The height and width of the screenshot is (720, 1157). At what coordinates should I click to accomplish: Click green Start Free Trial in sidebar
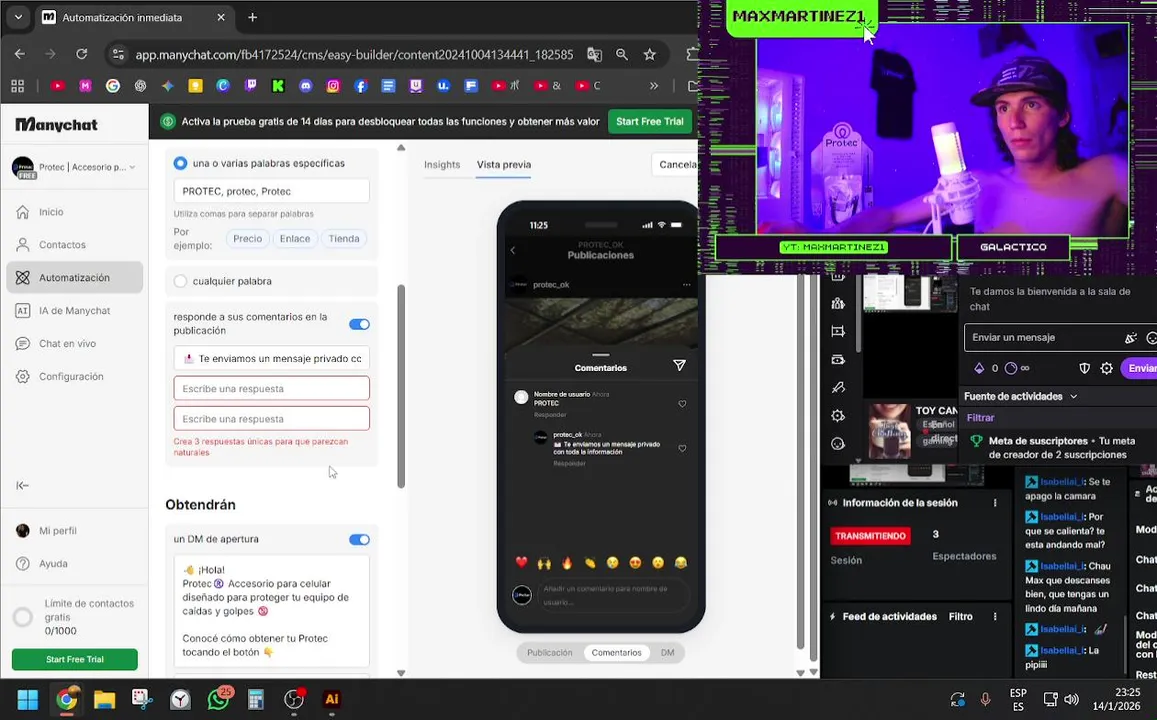click(75, 660)
